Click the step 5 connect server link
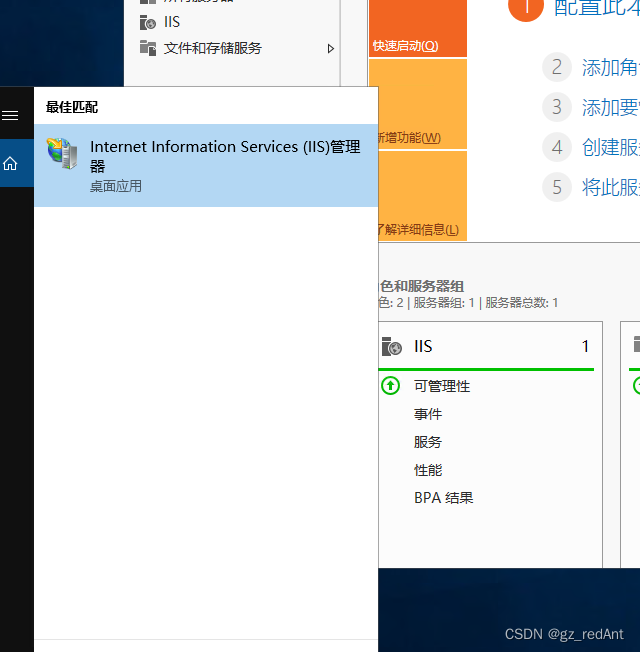 [x=610, y=187]
